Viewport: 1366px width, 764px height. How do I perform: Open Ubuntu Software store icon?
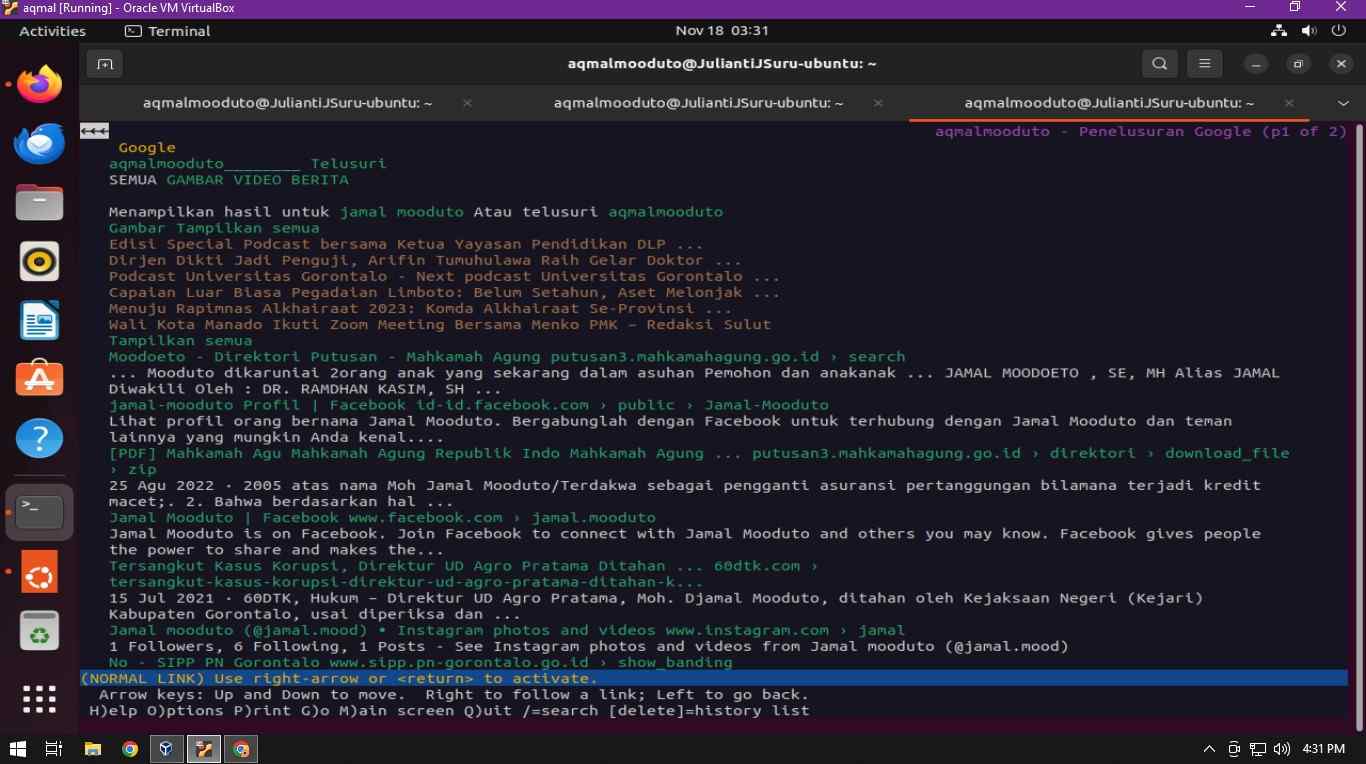[39, 380]
